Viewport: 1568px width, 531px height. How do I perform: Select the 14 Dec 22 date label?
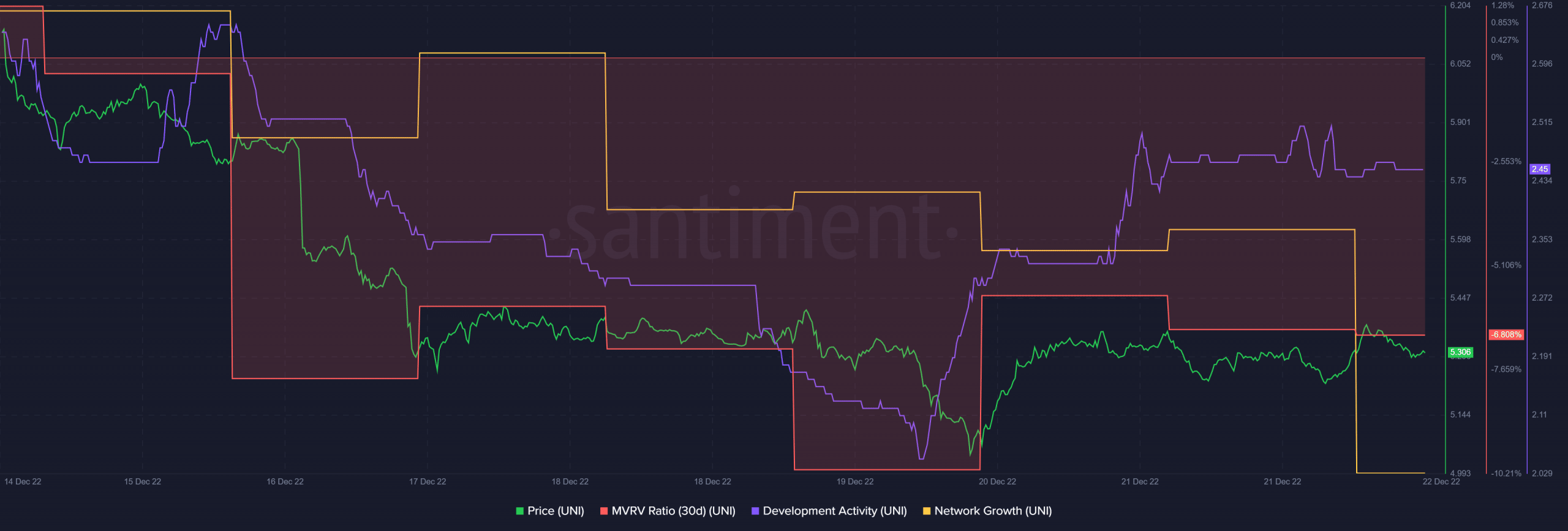[x=23, y=481]
